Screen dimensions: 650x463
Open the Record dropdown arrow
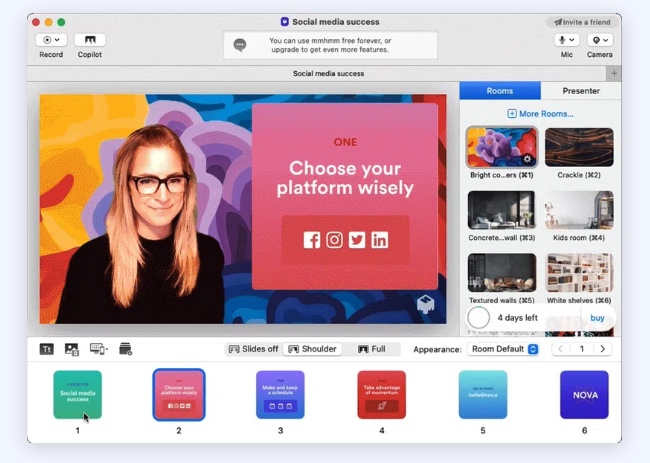[x=57, y=40]
